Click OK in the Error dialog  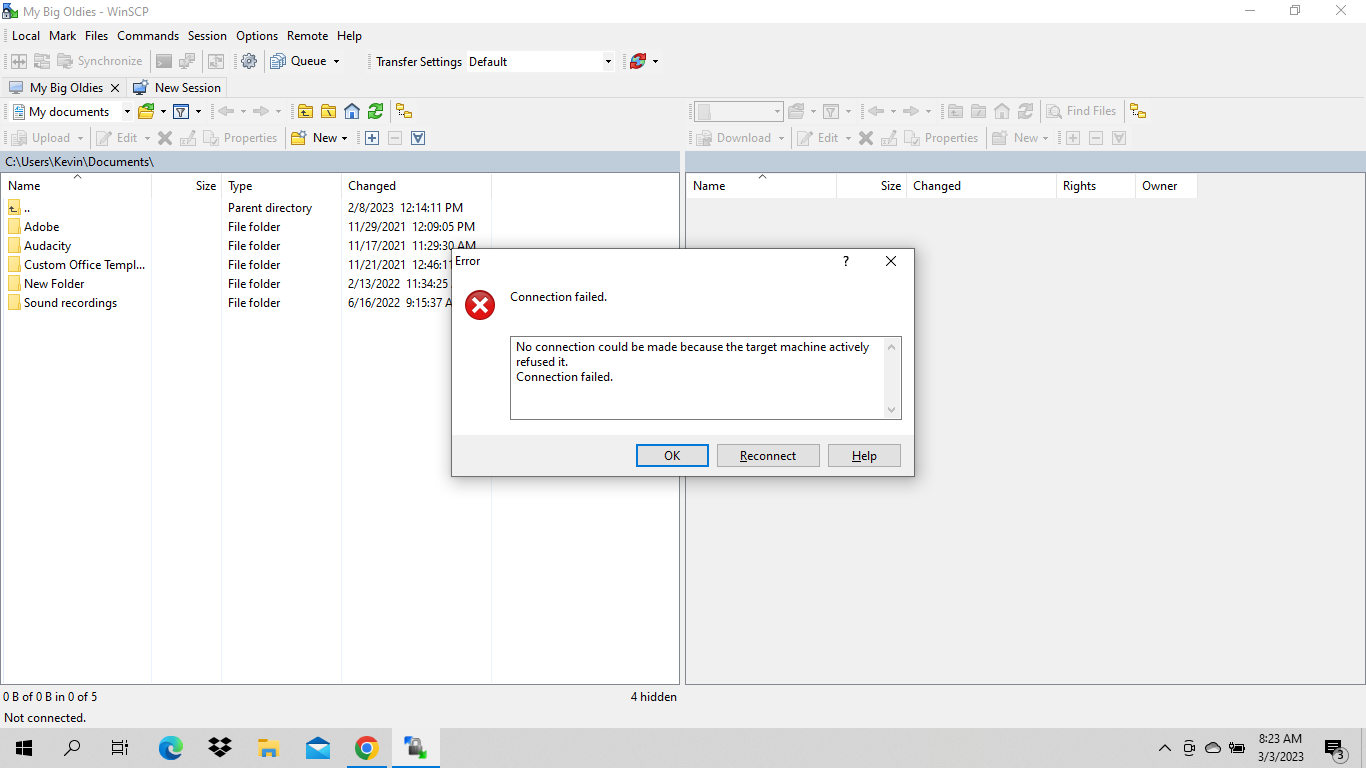click(x=672, y=456)
